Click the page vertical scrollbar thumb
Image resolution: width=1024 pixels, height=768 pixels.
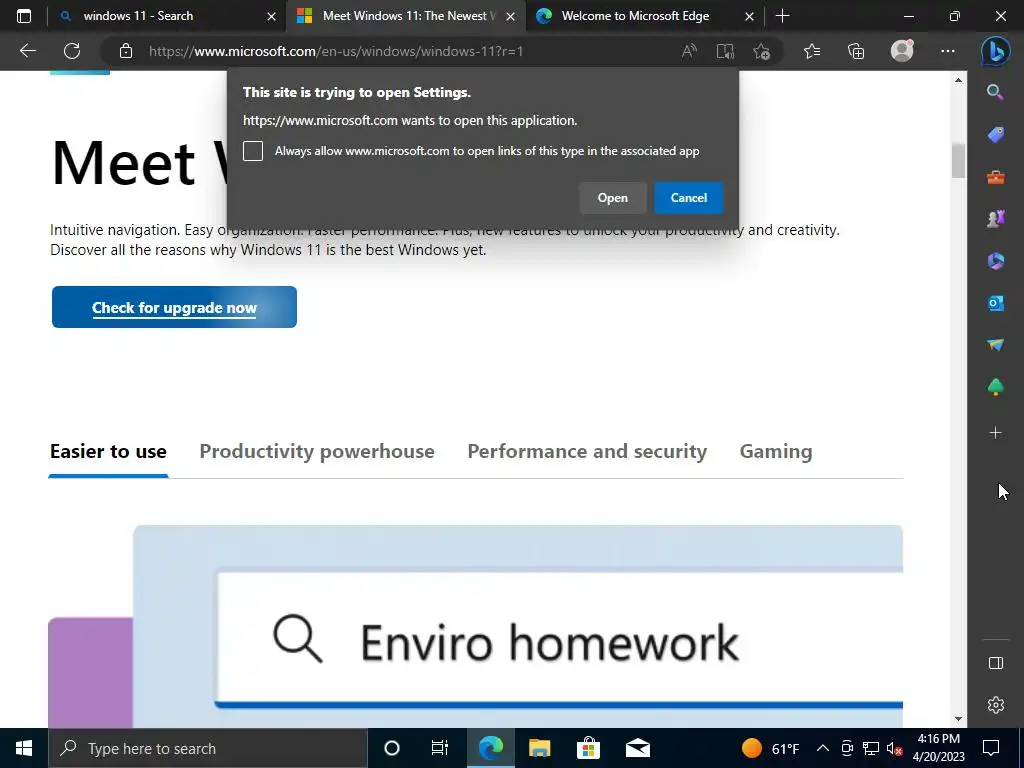958,160
